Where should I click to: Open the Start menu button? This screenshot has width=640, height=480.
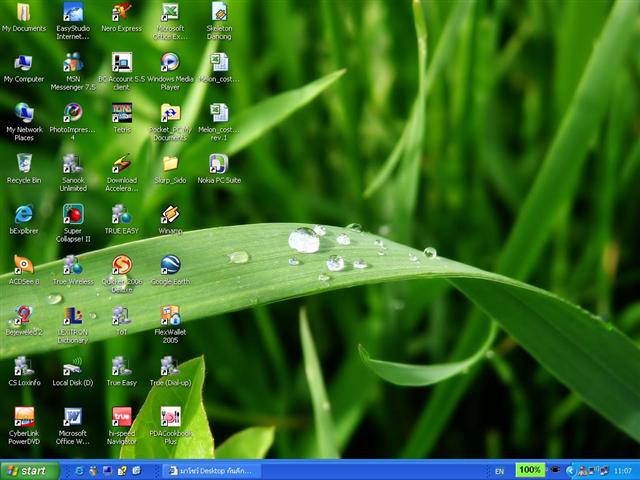click(30, 471)
